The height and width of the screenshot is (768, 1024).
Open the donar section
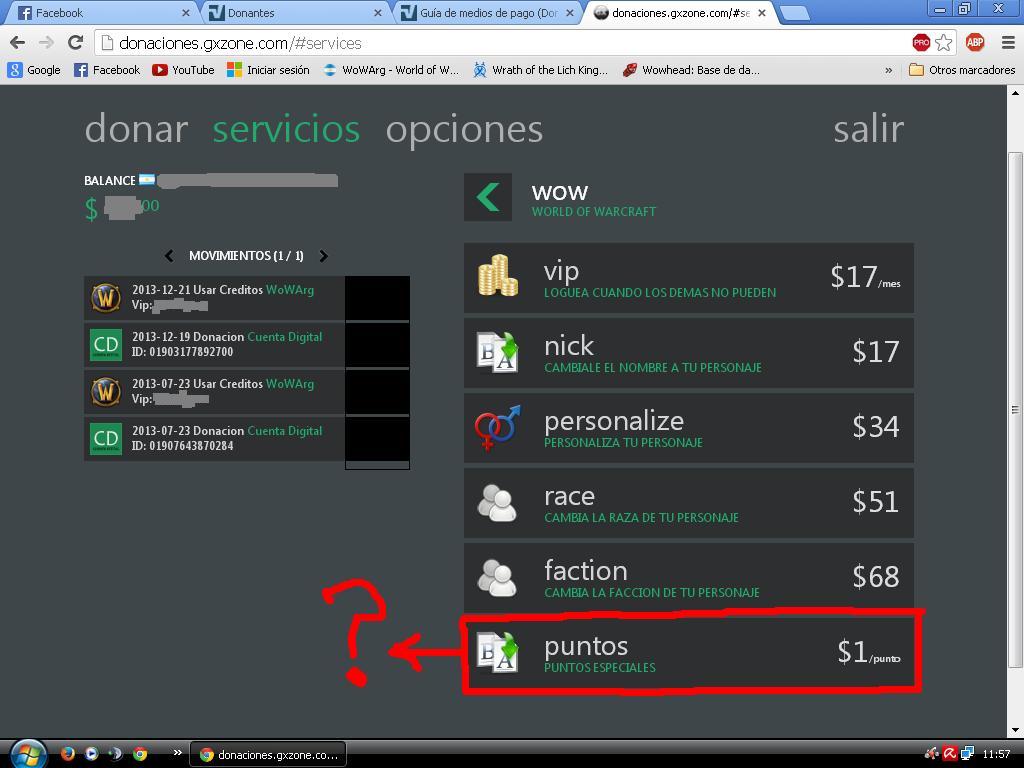click(x=136, y=129)
